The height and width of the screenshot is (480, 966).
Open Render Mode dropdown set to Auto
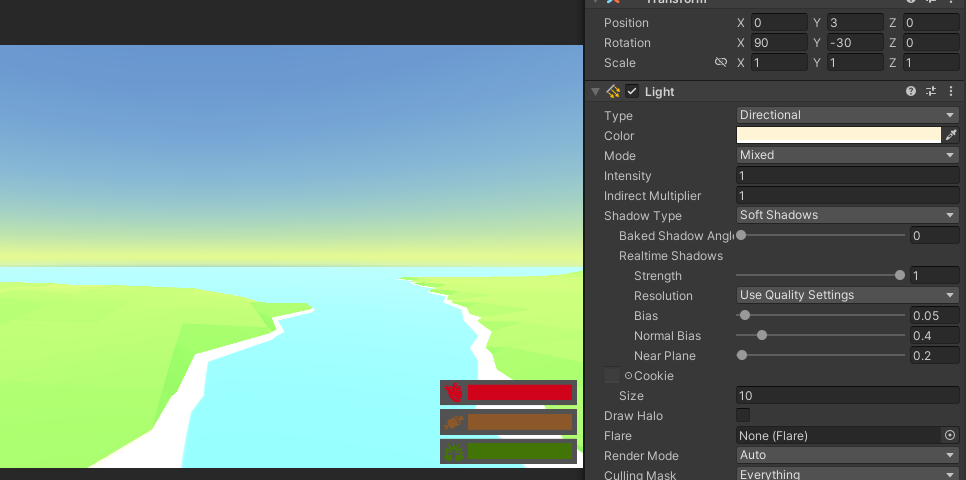point(848,455)
